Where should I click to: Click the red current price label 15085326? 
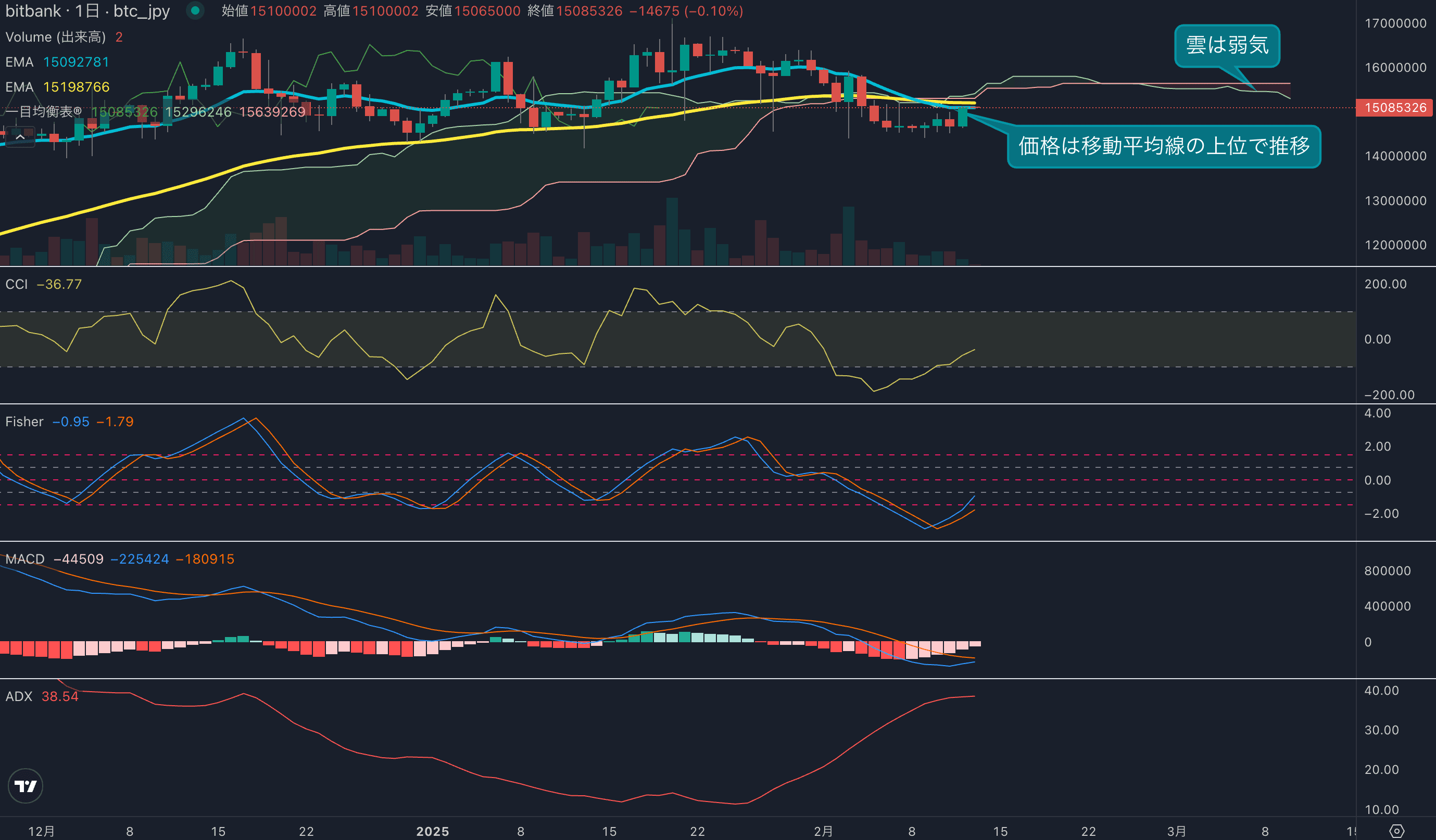(x=1394, y=108)
